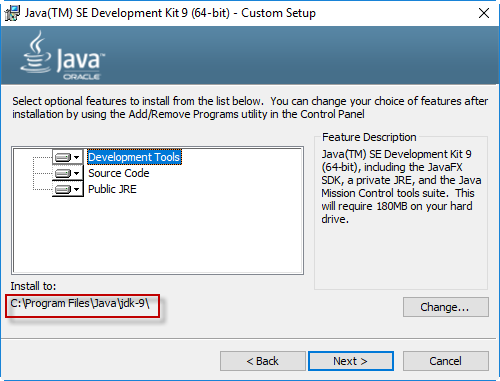Image resolution: width=500 pixels, height=381 pixels.
Task: Click the Oracle wordmark under the Java logo
Action: pos(82,77)
